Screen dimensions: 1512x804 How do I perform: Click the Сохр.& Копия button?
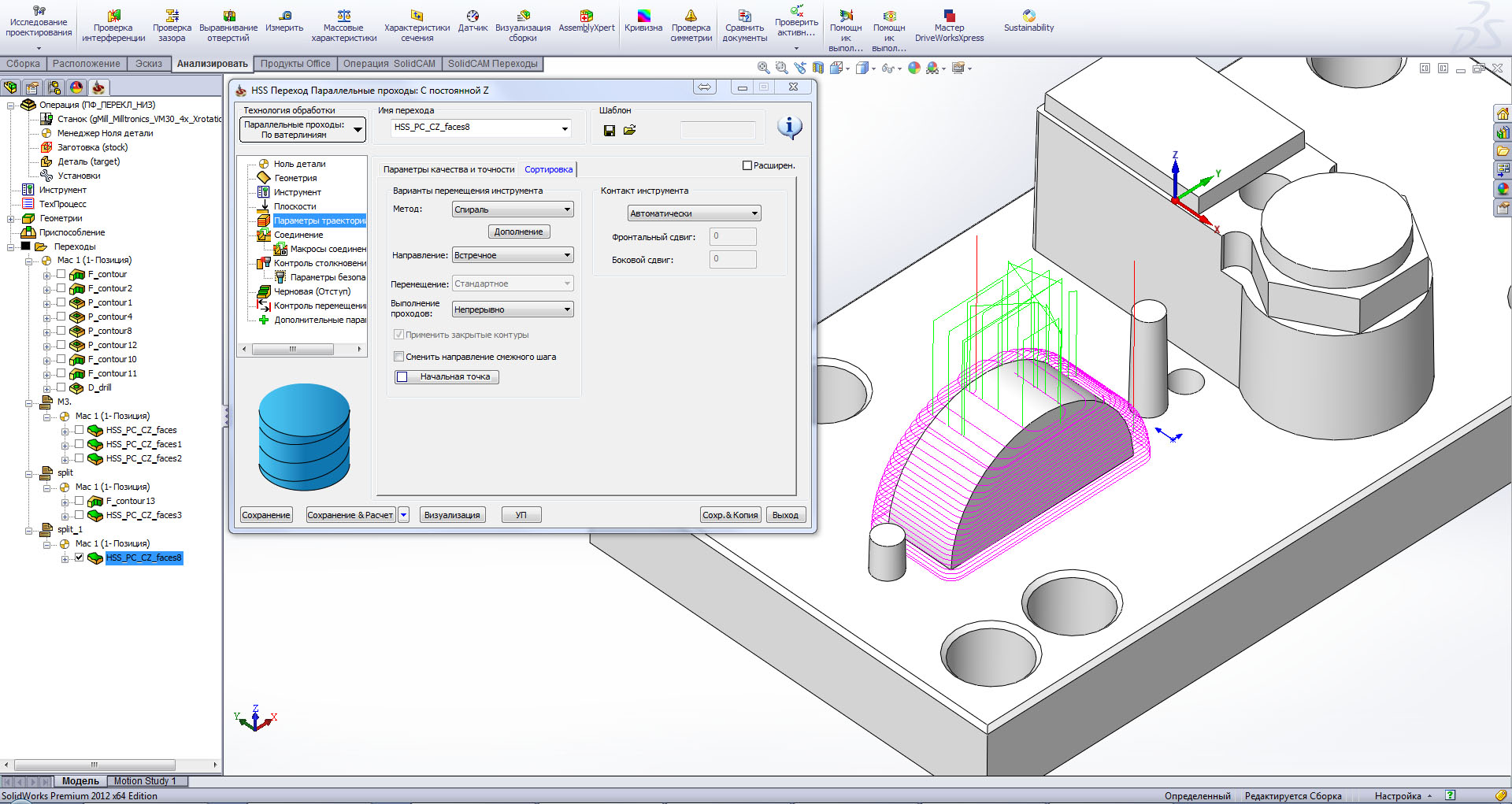tap(730, 515)
